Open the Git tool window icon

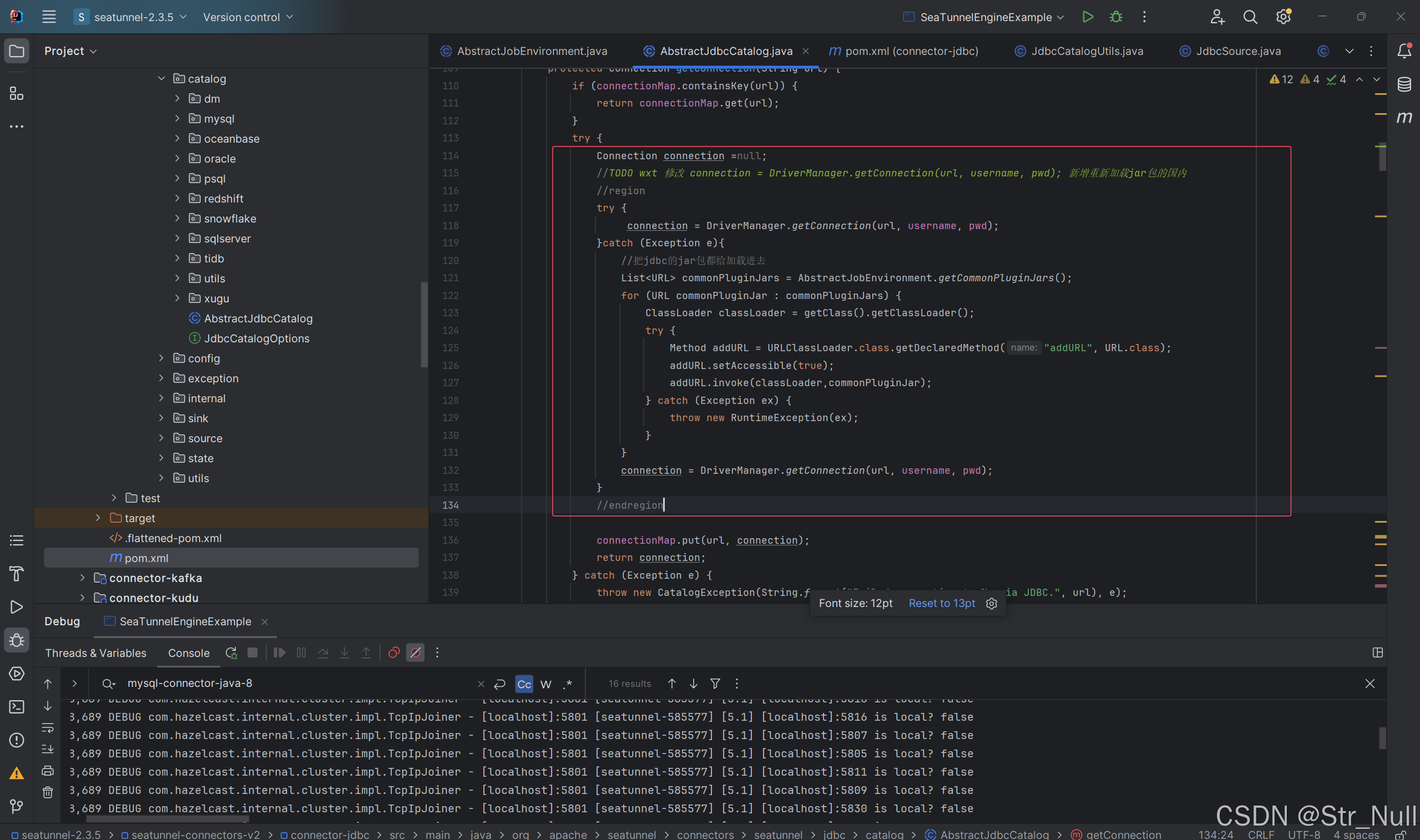pyautogui.click(x=17, y=806)
